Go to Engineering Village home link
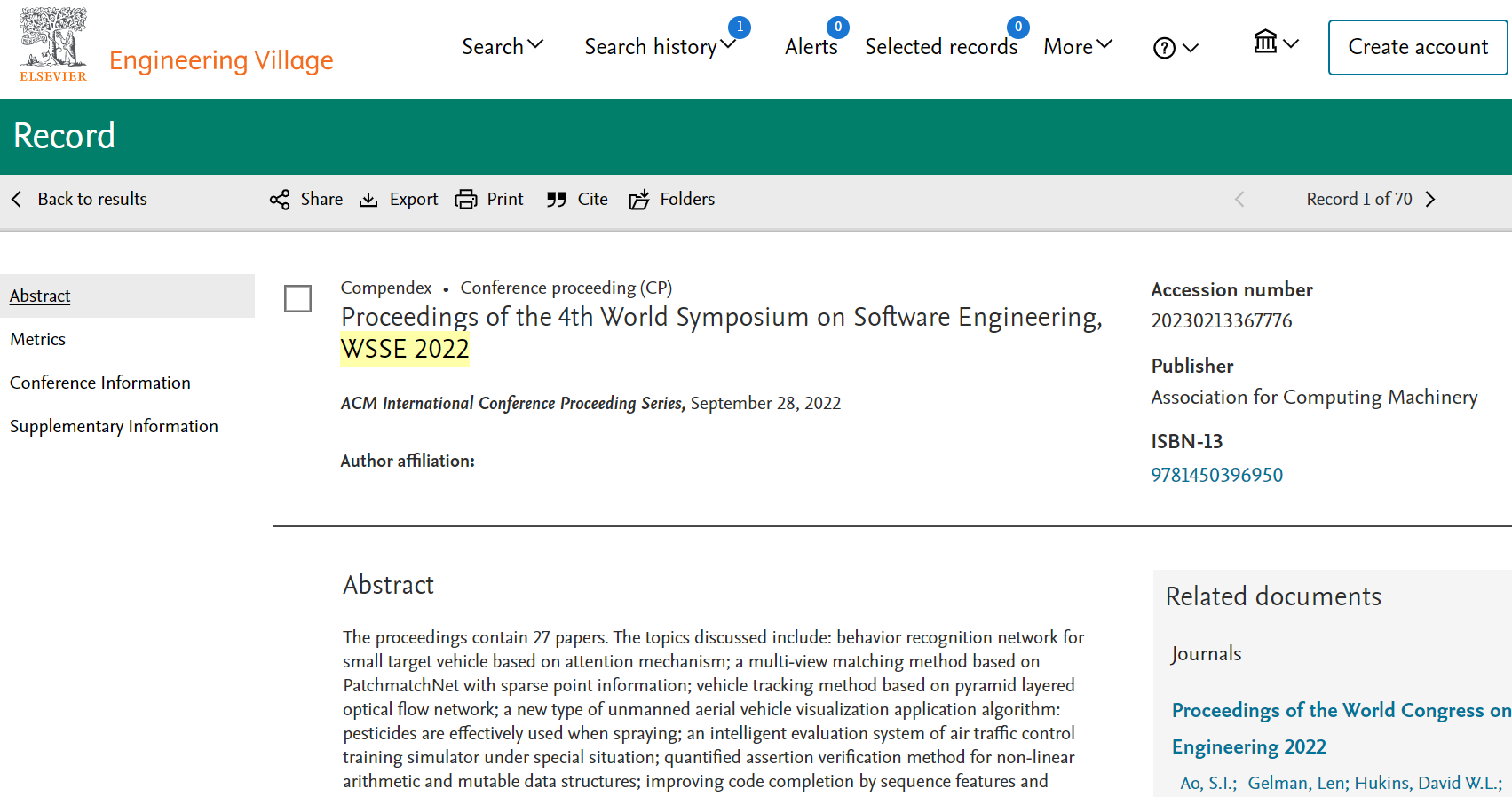The height and width of the screenshot is (797, 1512). click(221, 60)
